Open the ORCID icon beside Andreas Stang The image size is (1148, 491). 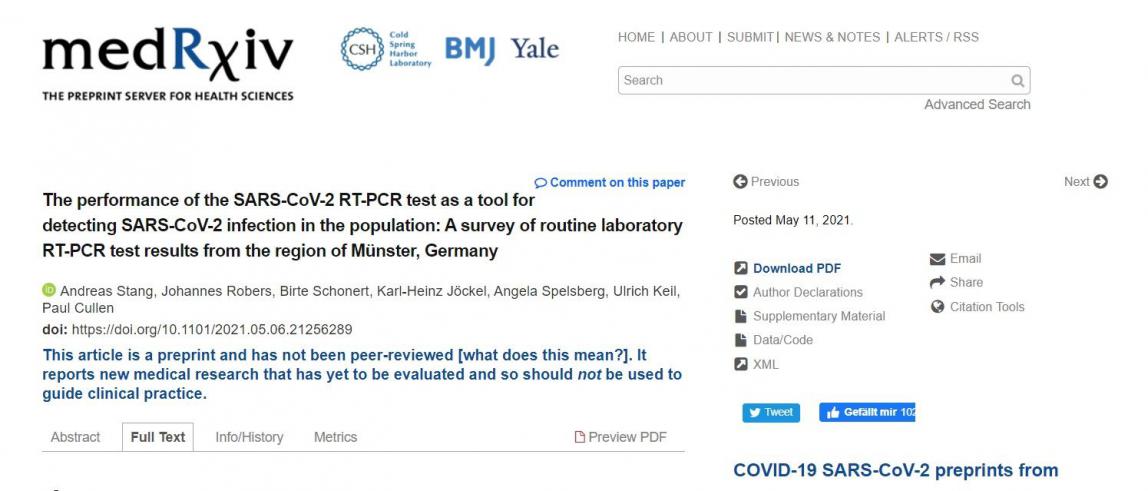(48, 291)
